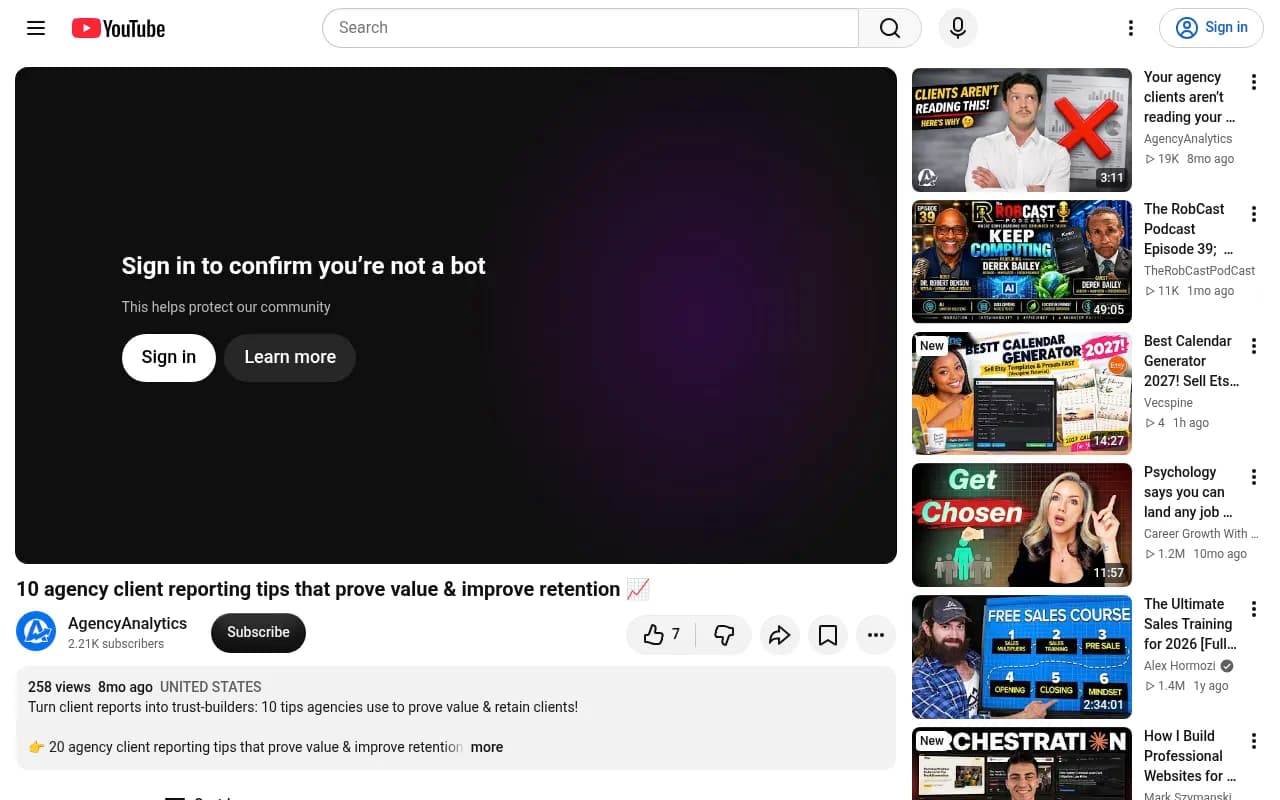Open the 'Free Sales Course' thumbnail
This screenshot has width=1280, height=800.
point(1022,657)
